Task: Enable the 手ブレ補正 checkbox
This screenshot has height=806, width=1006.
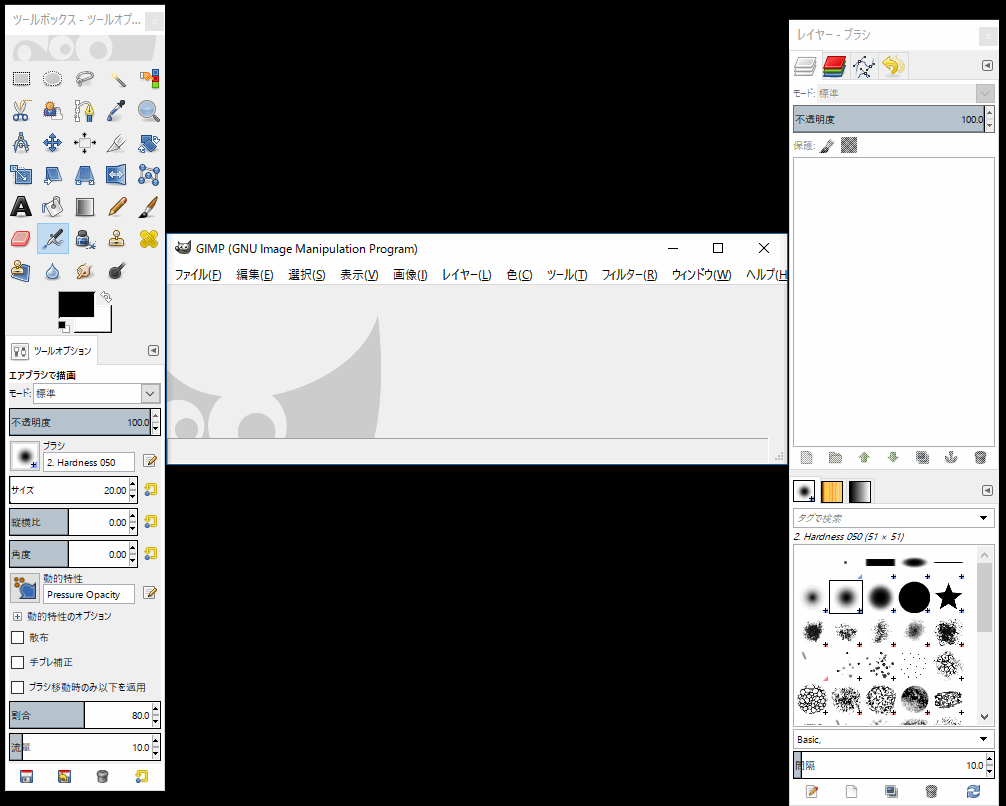Action: point(18,662)
